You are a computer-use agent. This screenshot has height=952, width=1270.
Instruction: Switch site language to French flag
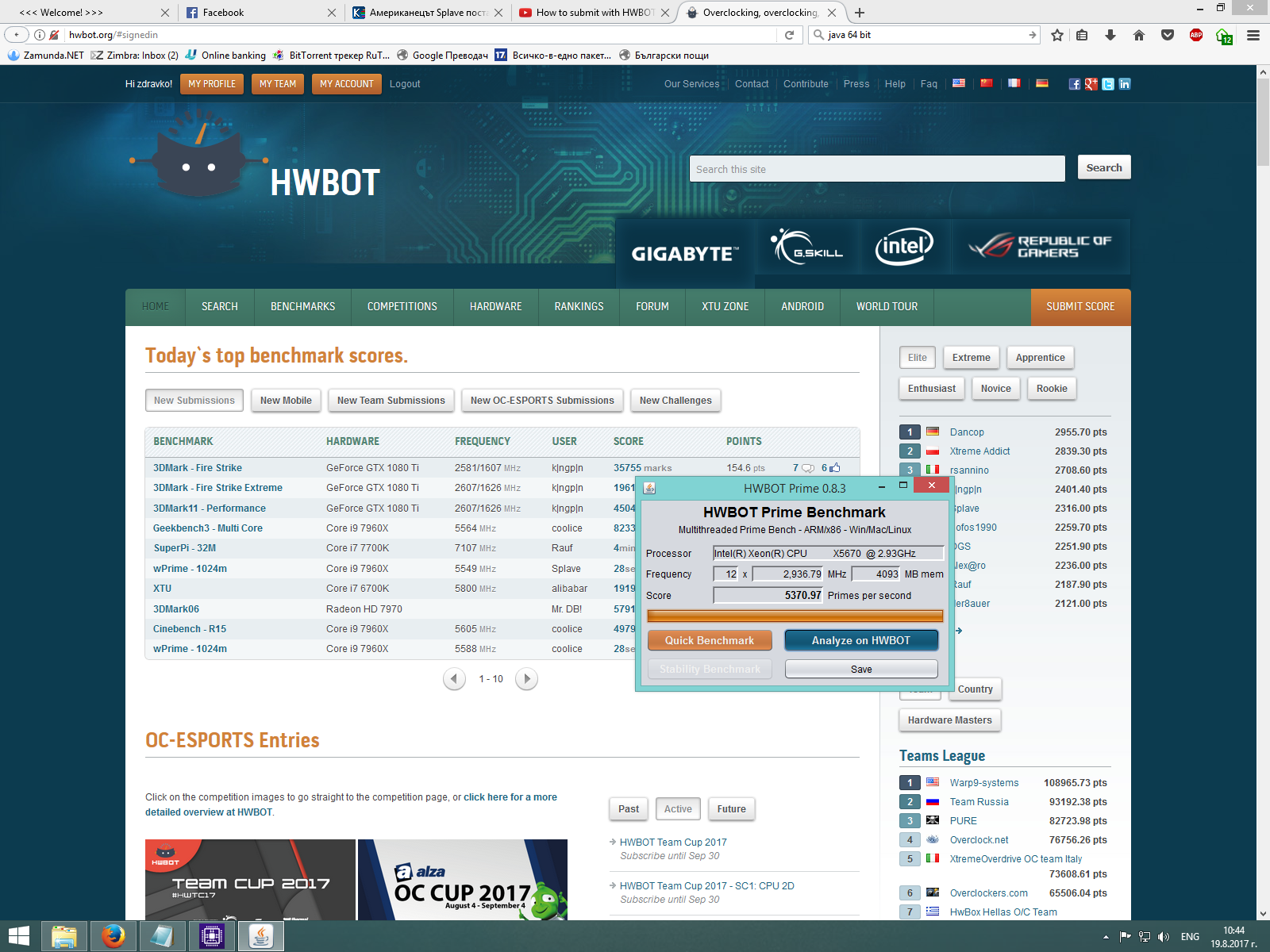point(1014,83)
